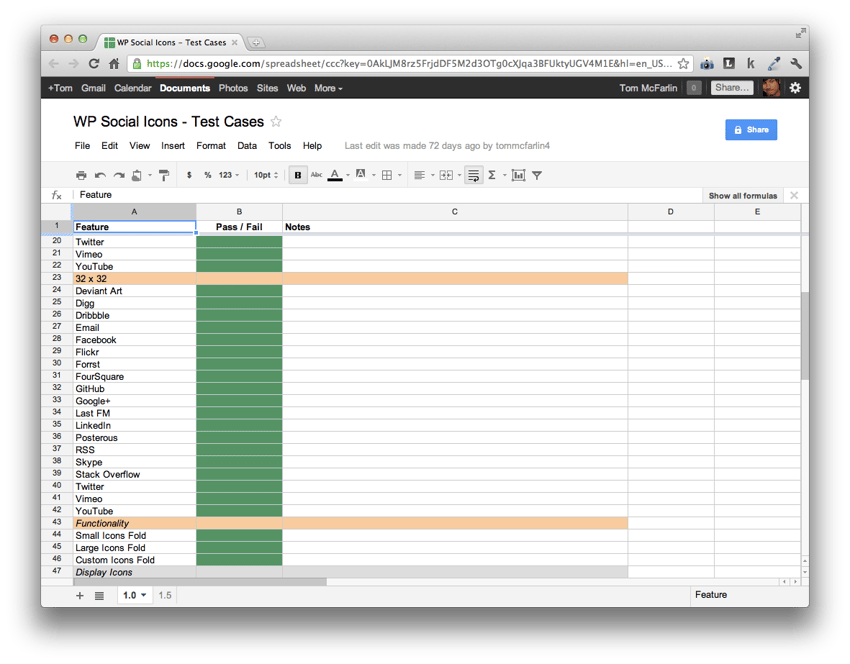Screen dimensions: 850x664
Task: Insert a chart using chart icon
Action: 518,175
